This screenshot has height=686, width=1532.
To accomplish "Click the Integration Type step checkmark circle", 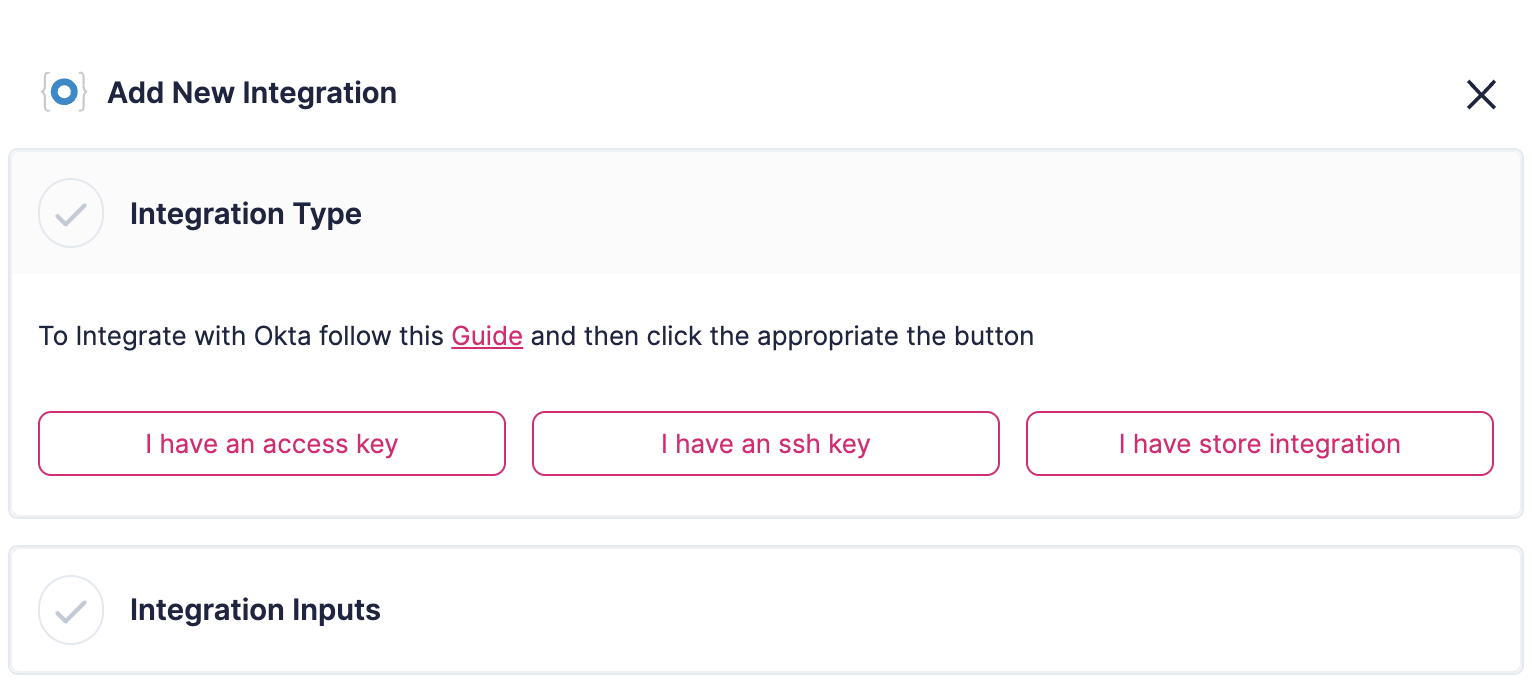I will tap(71, 213).
